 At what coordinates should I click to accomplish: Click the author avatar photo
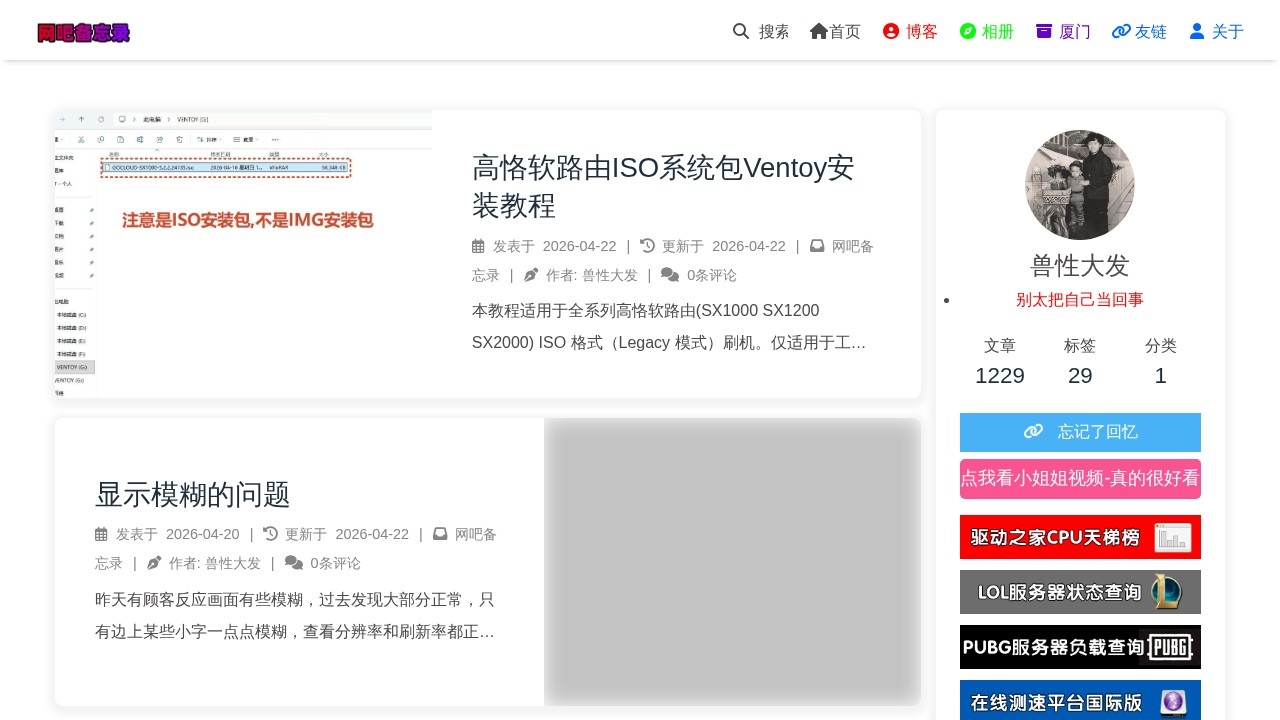(x=1080, y=185)
